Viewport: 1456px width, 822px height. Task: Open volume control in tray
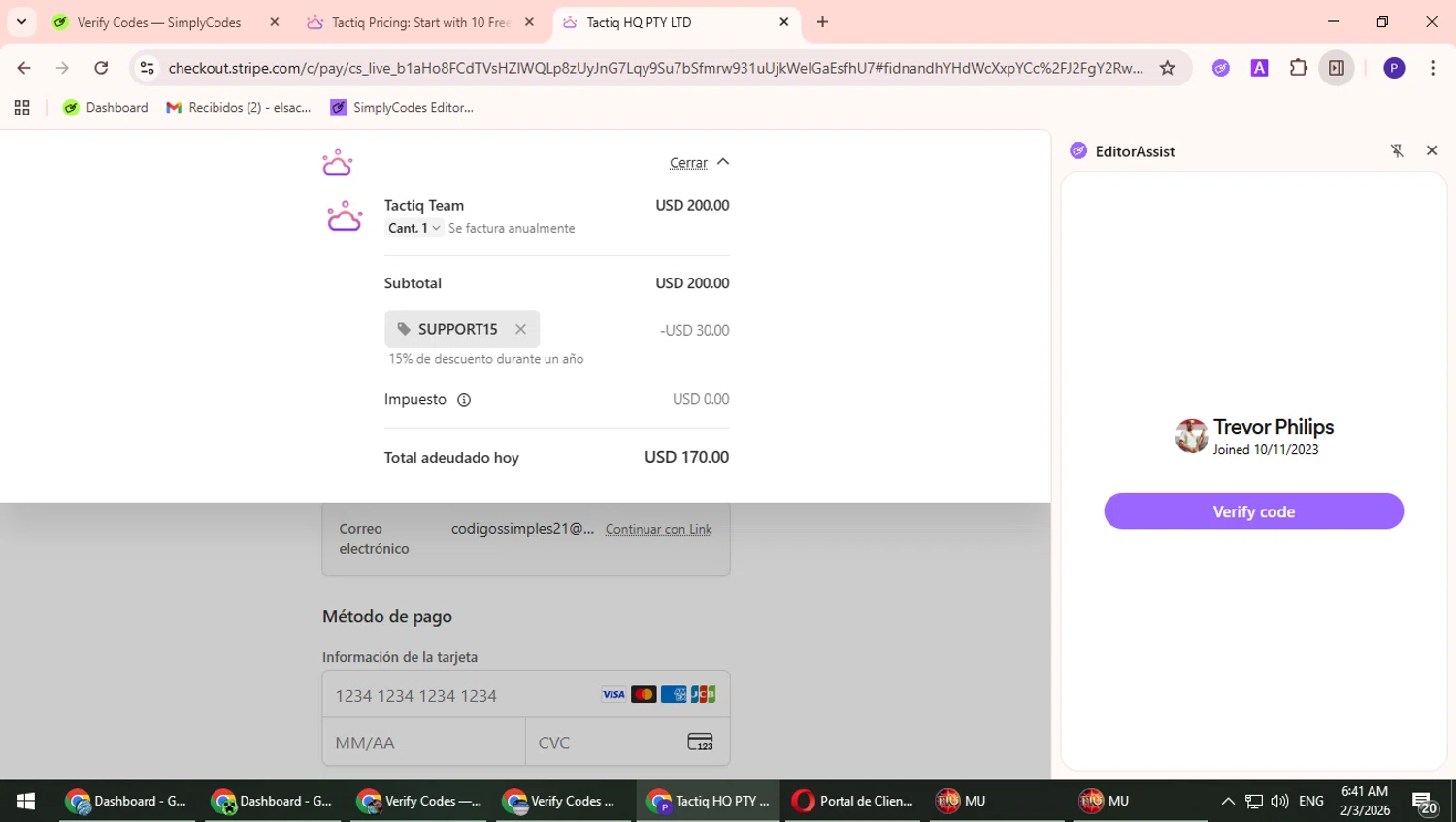tap(1279, 801)
